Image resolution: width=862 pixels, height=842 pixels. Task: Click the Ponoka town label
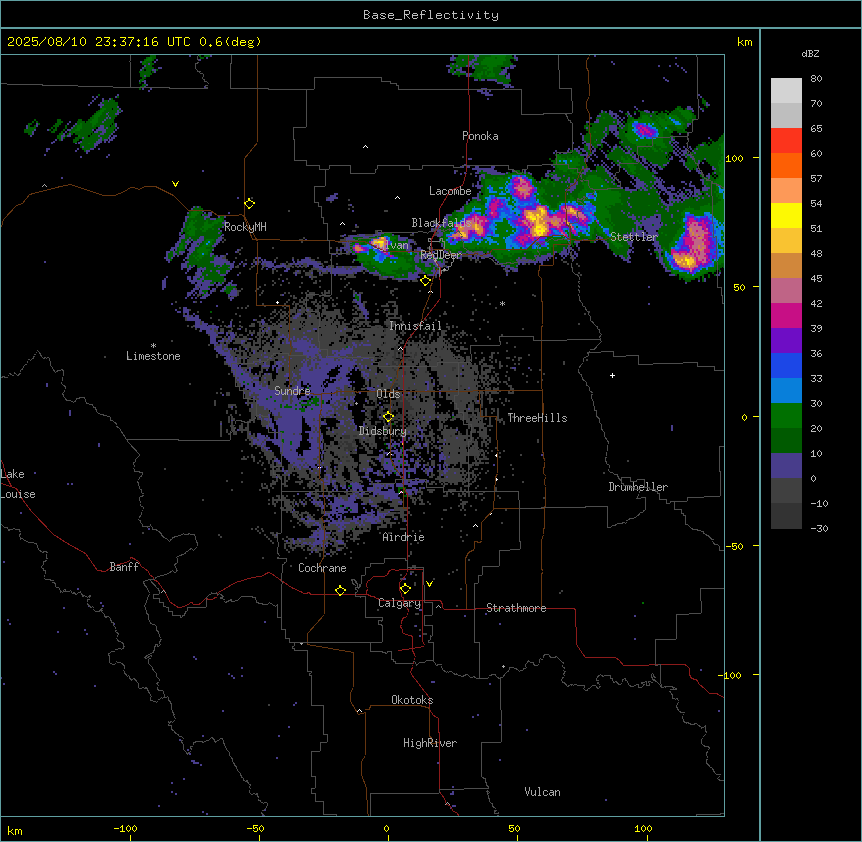pyautogui.click(x=480, y=136)
